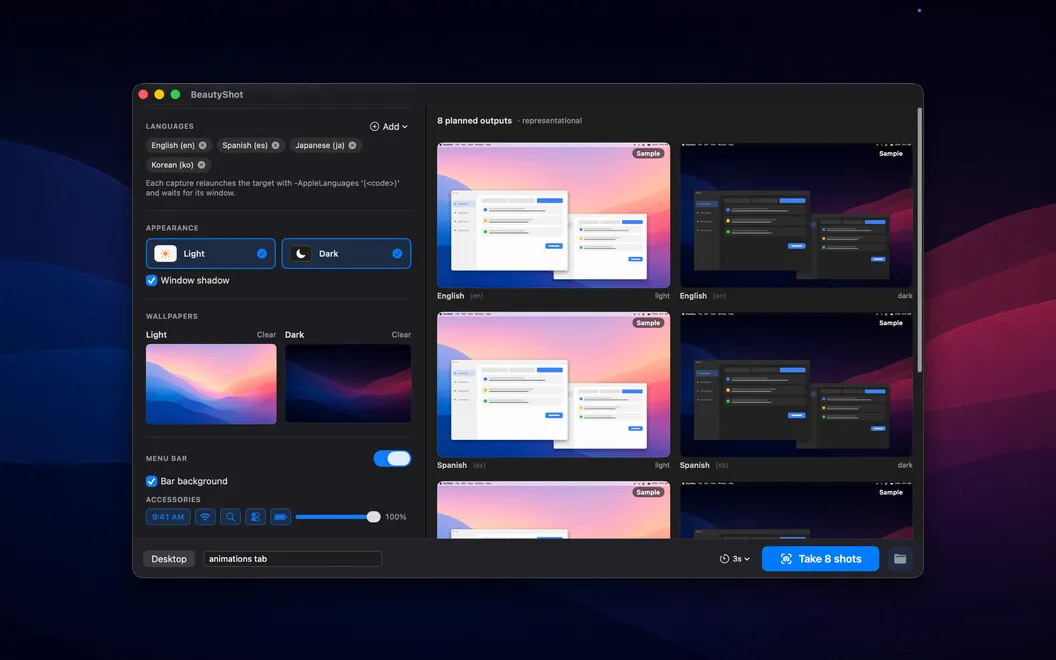Screen dimensions: 1056x660
Task: Remove the Korean (ko) language chip
Action: coord(201,165)
